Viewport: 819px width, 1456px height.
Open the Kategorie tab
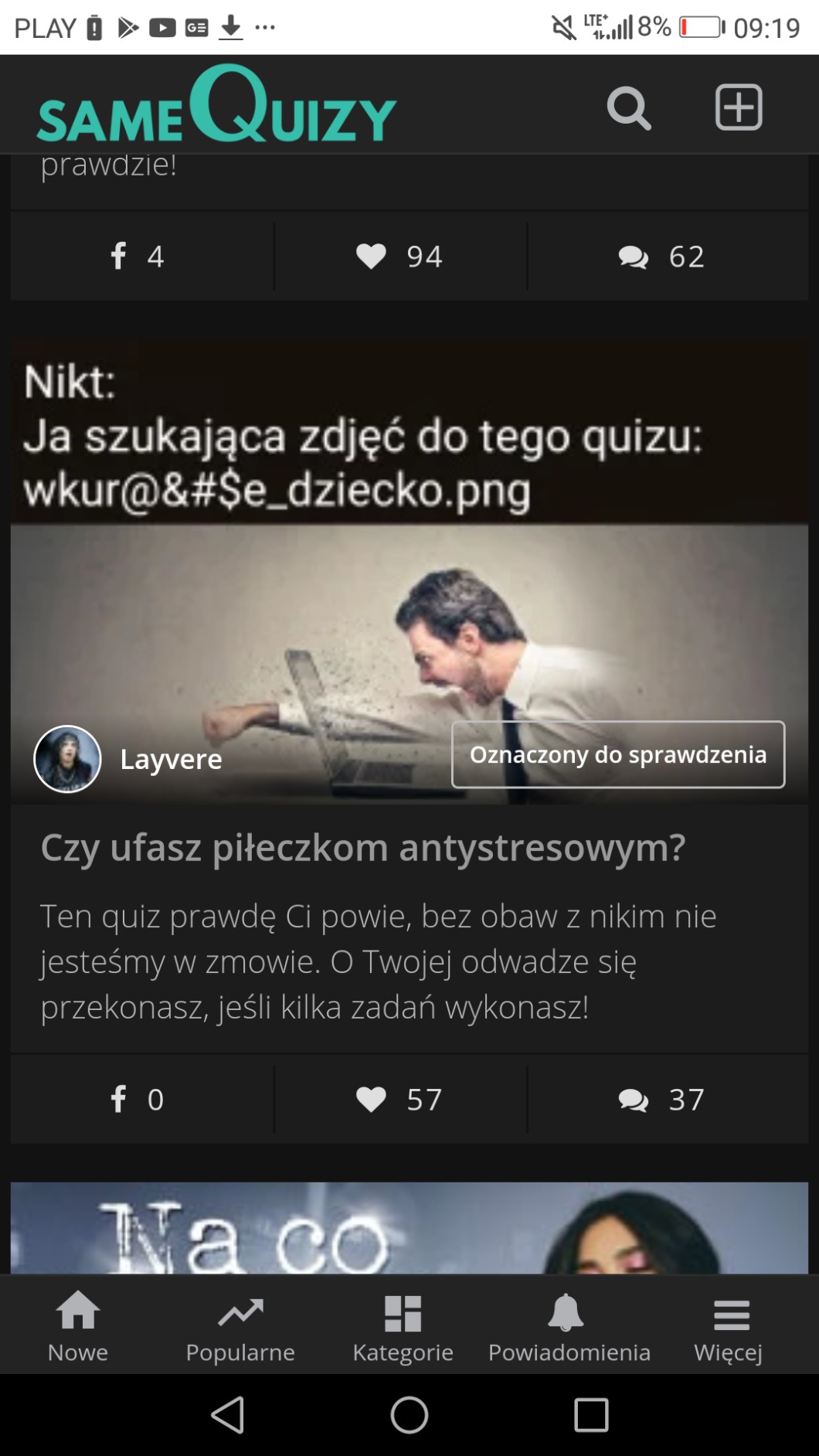click(x=403, y=1327)
